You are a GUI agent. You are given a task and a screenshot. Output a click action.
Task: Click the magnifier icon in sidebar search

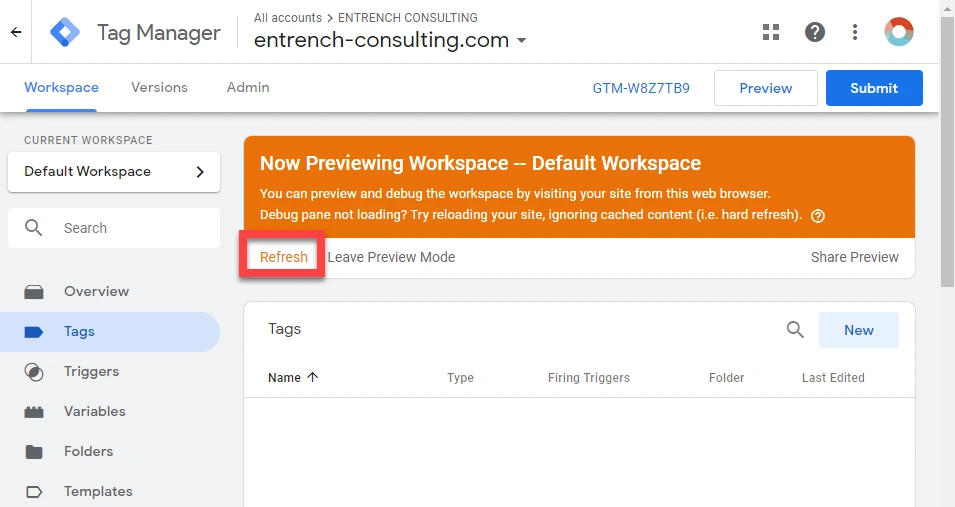coord(33,228)
